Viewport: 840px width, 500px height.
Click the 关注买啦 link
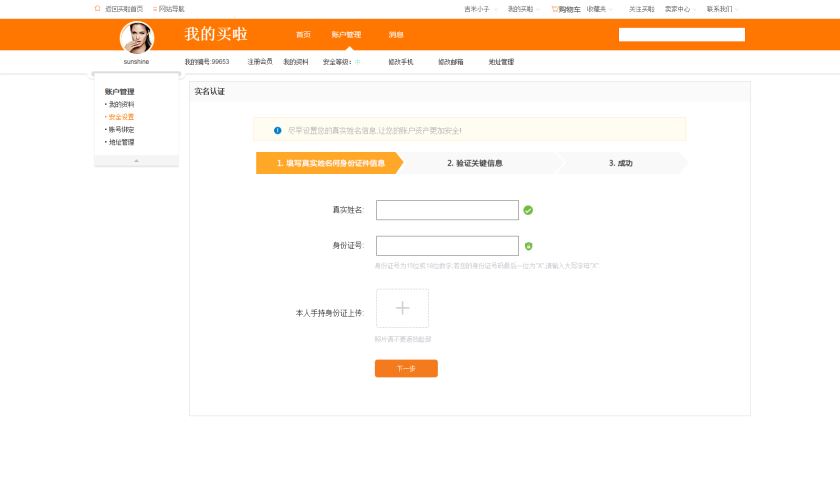point(641,9)
